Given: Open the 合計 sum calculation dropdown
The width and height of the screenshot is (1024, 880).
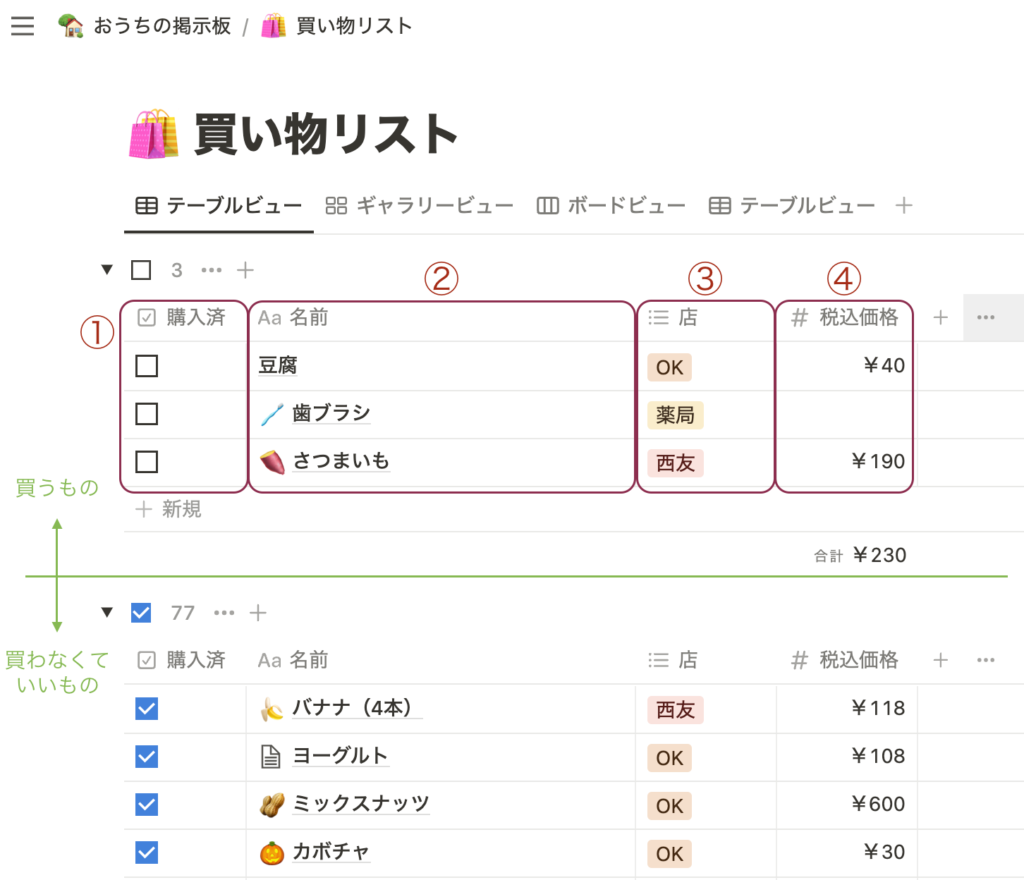Looking at the screenshot, I should (x=860, y=556).
